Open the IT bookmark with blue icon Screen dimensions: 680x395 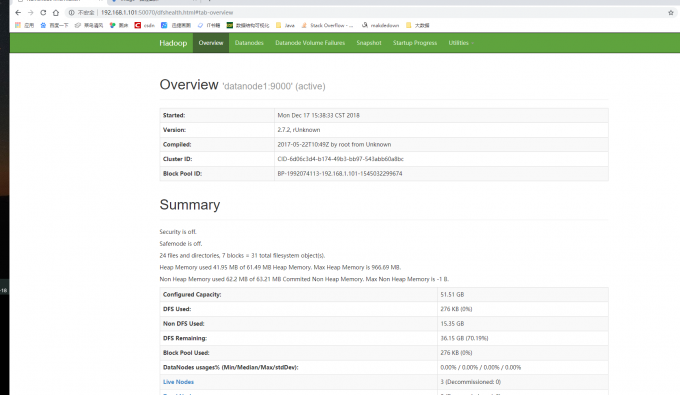click(209, 25)
